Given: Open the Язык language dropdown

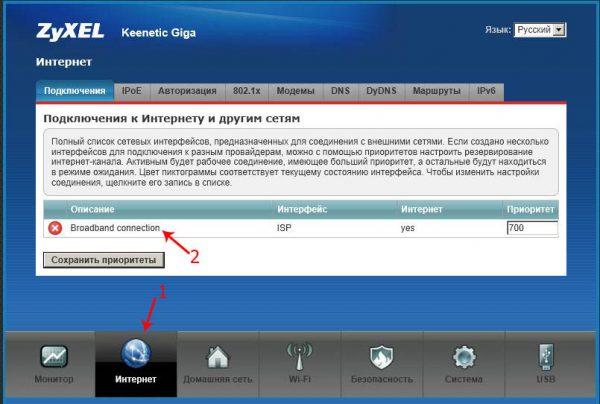Looking at the screenshot, I should point(540,30).
